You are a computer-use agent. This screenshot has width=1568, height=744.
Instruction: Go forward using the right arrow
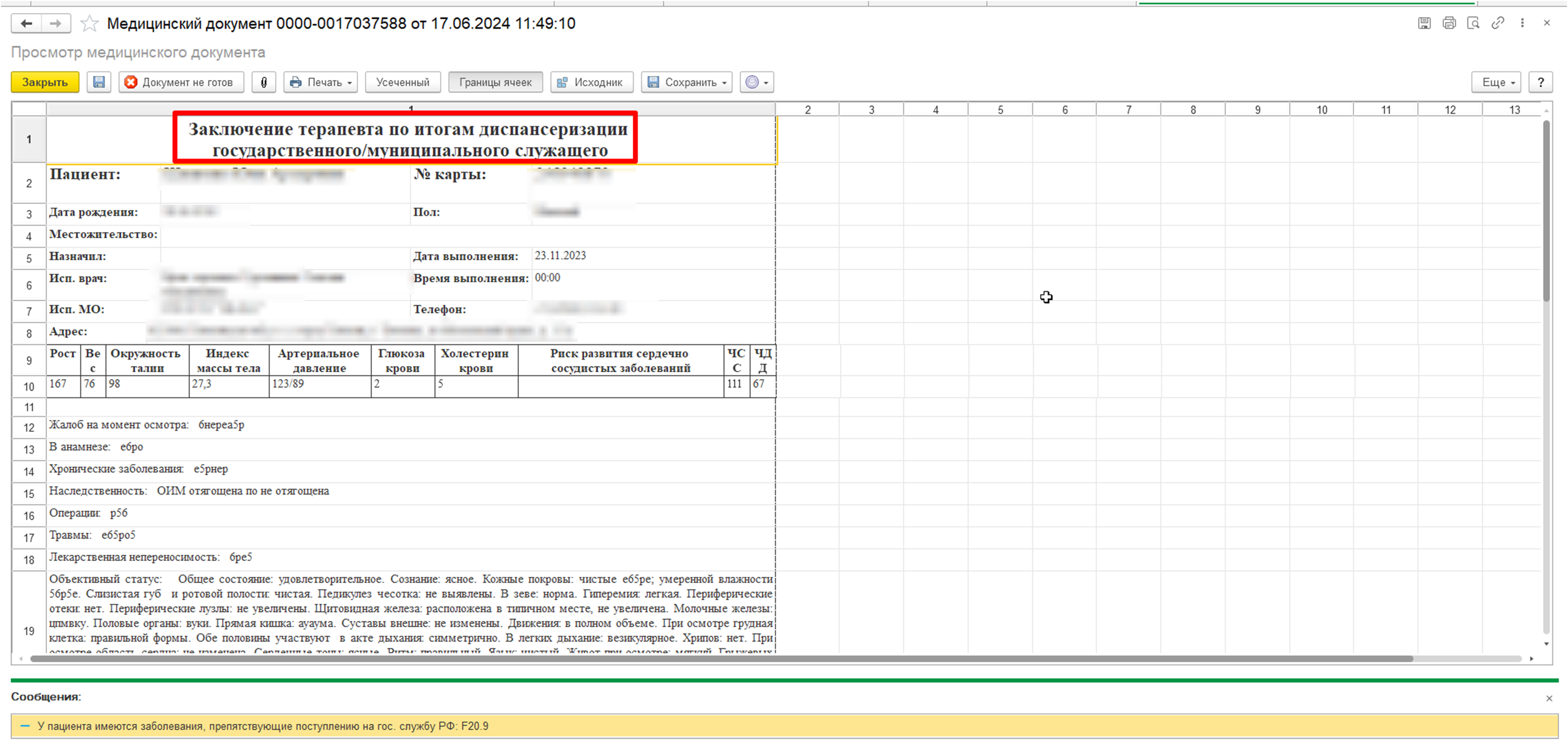55,24
